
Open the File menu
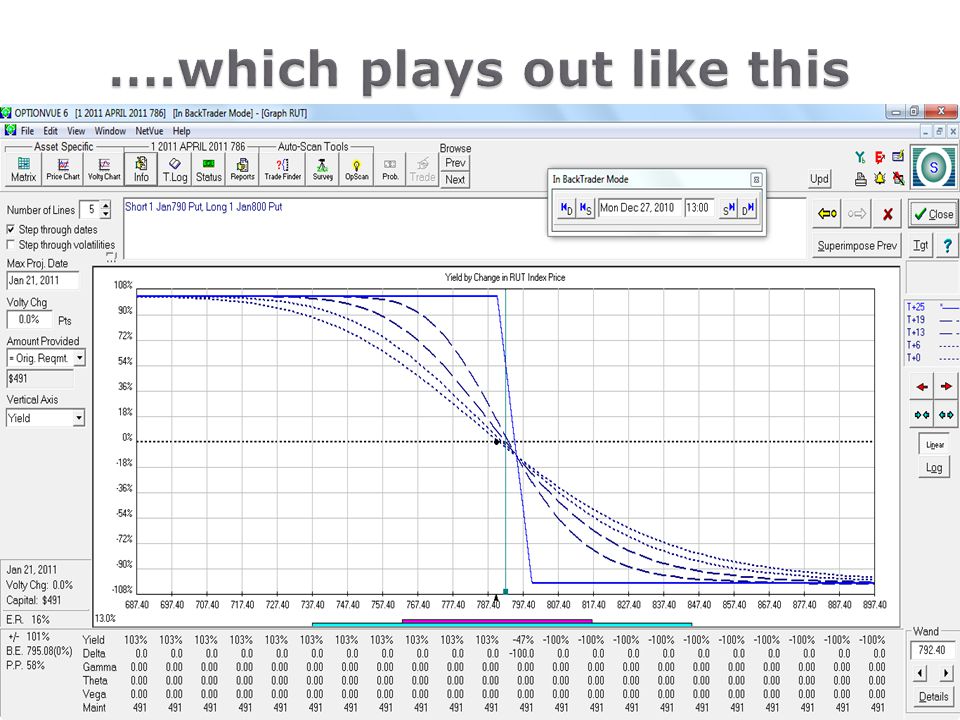coord(28,131)
